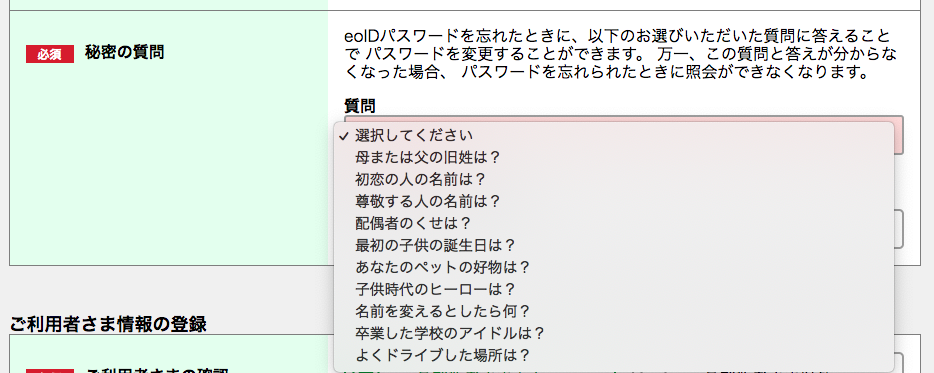
Task: Click the 秘密の質問 row label
Action: (124, 52)
